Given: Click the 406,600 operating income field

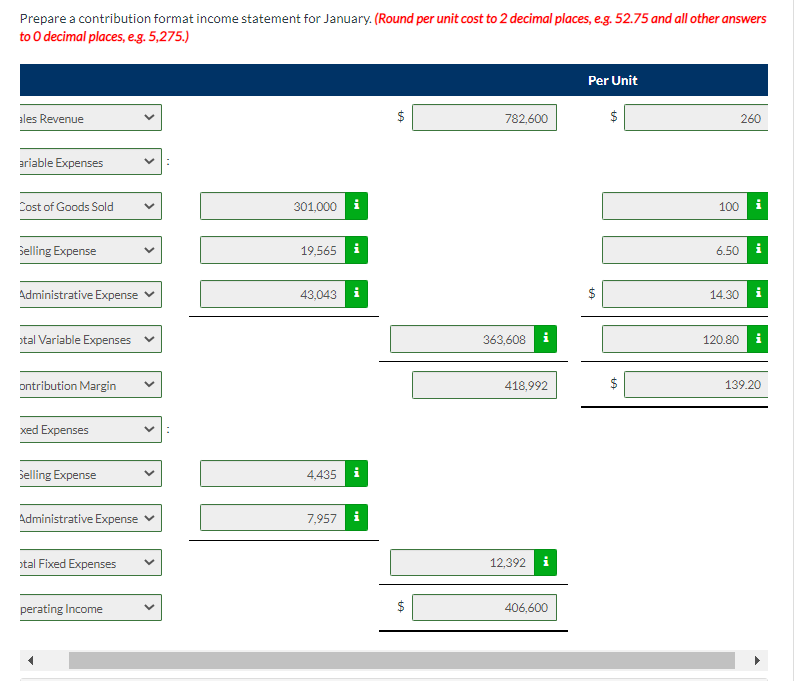Looking at the screenshot, I should click(484, 607).
